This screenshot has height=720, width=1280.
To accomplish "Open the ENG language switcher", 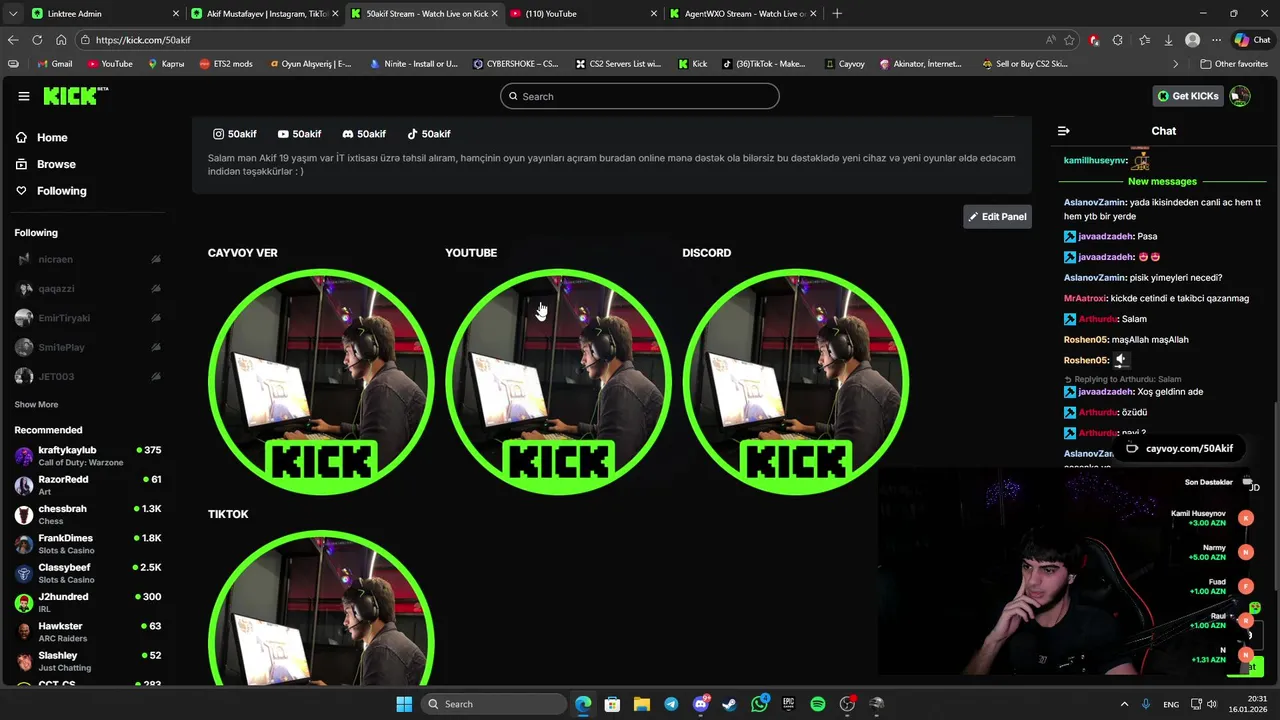I will click(1171, 705).
